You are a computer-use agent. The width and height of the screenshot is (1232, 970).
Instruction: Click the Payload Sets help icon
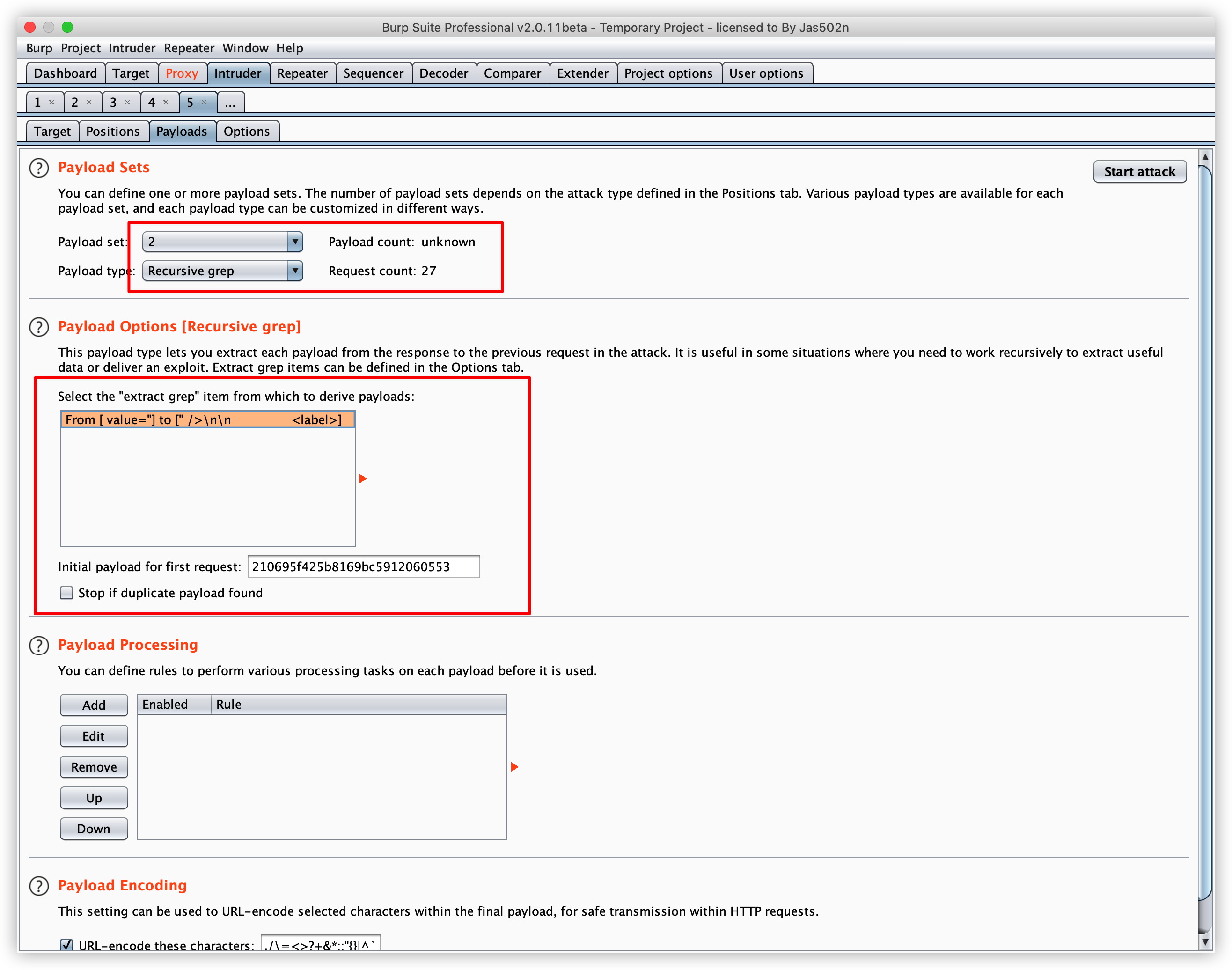click(38, 168)
